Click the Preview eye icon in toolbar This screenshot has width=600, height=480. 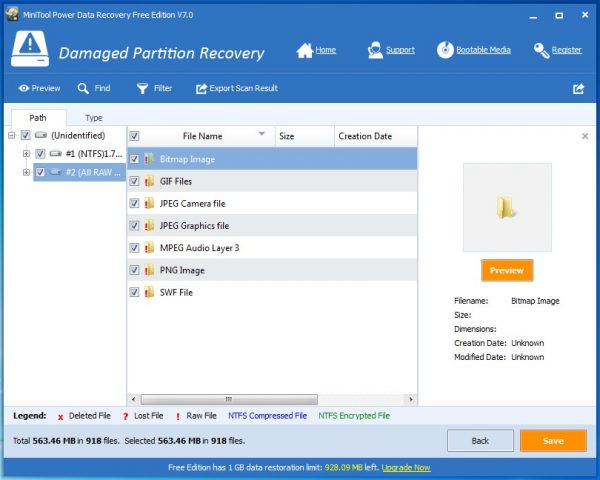tap(24, 88)
